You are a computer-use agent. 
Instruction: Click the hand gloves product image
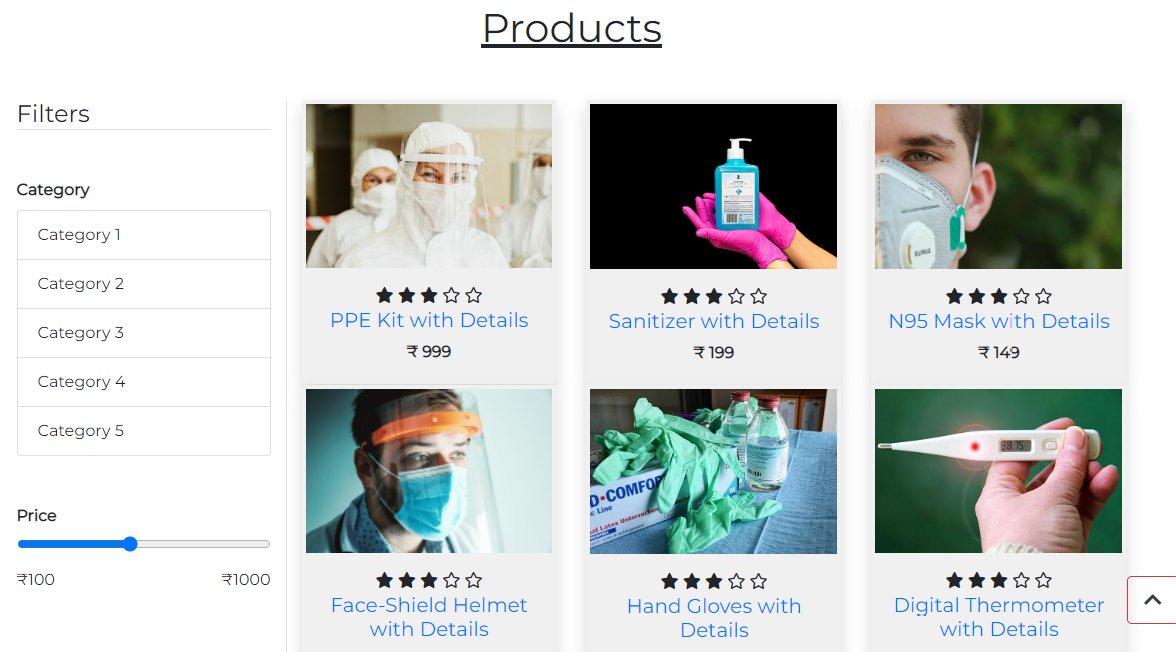click(713, 471)
